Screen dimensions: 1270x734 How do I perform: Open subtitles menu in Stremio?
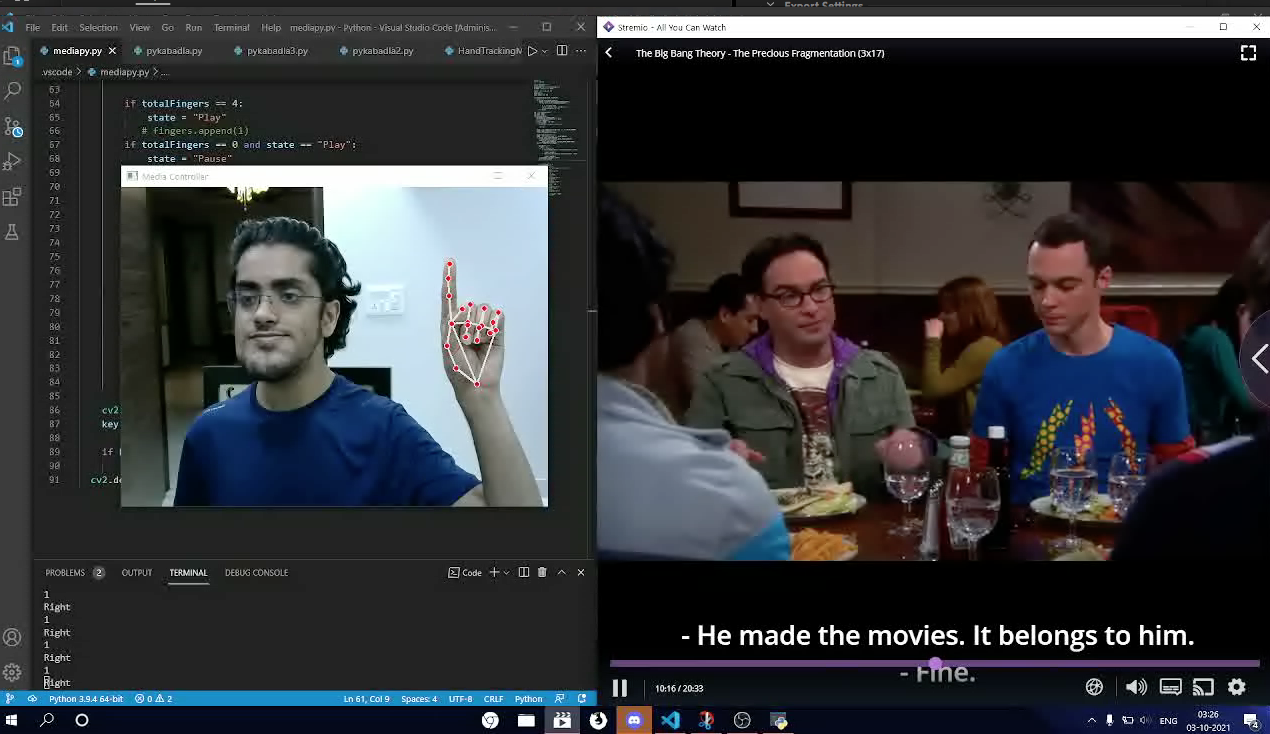1170,687
